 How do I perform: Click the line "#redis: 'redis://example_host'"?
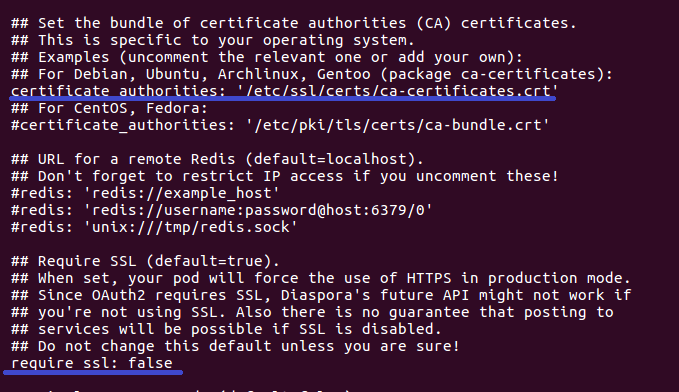[x=145, y=193]
